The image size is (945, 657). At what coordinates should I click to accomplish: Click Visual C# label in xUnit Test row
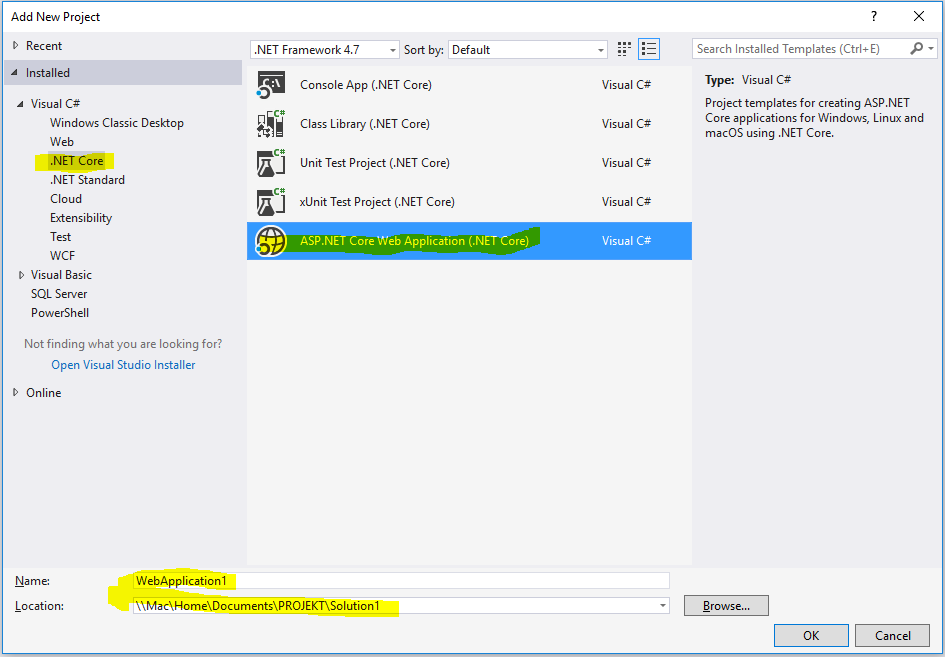626,202
